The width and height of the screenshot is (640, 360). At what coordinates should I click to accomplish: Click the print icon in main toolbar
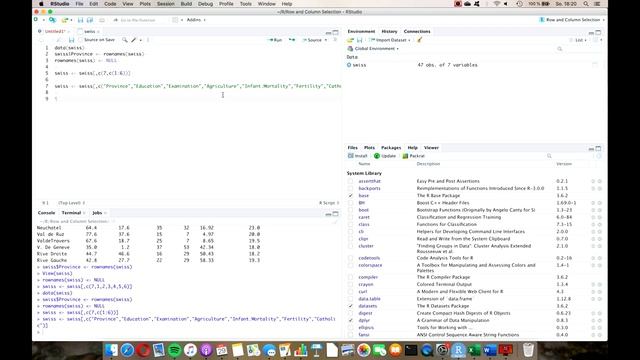102,20
